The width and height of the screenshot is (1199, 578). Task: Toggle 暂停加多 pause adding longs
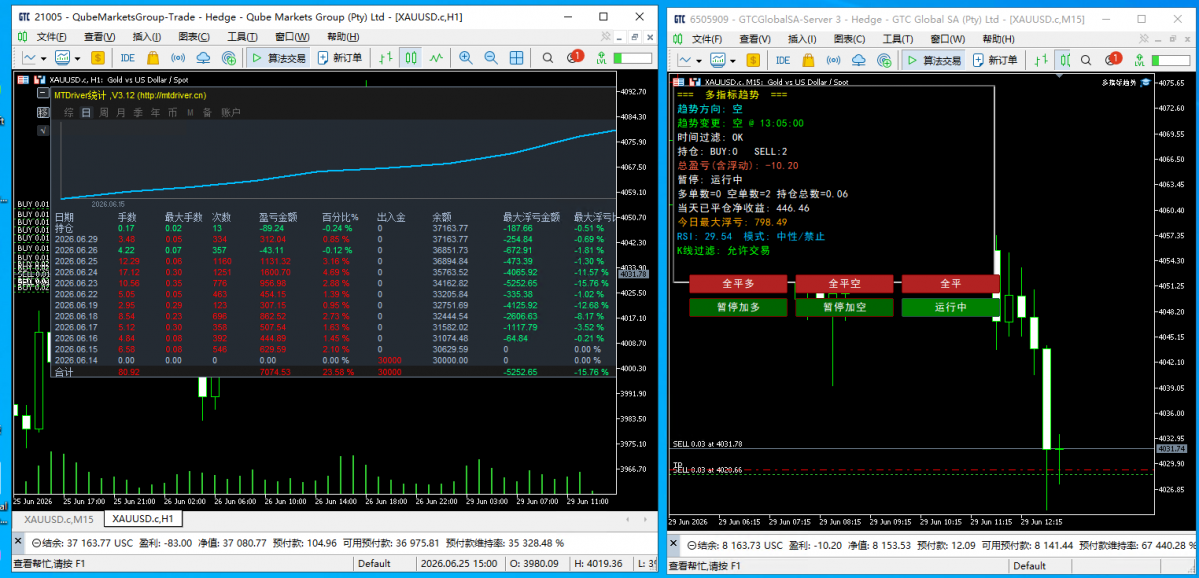738,307
